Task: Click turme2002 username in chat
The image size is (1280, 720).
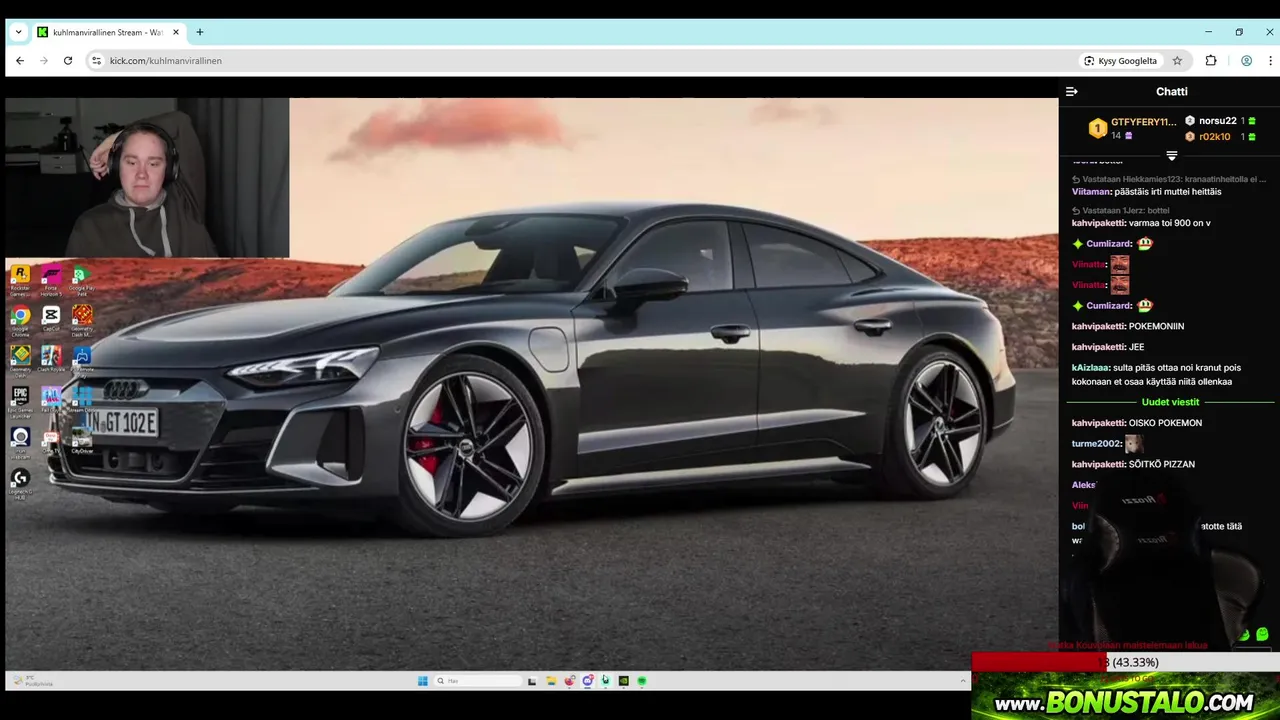Action: tap(1096, 444)
